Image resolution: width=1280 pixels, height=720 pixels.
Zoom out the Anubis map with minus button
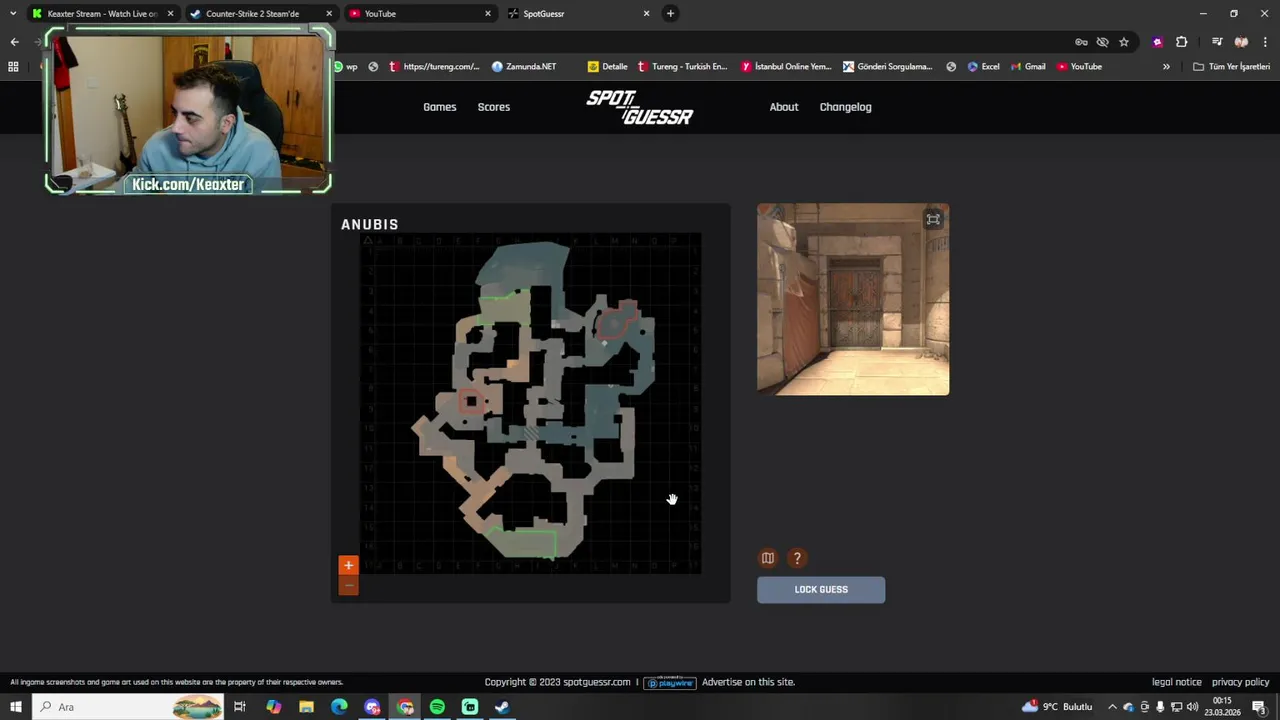(x=348, y=586)
